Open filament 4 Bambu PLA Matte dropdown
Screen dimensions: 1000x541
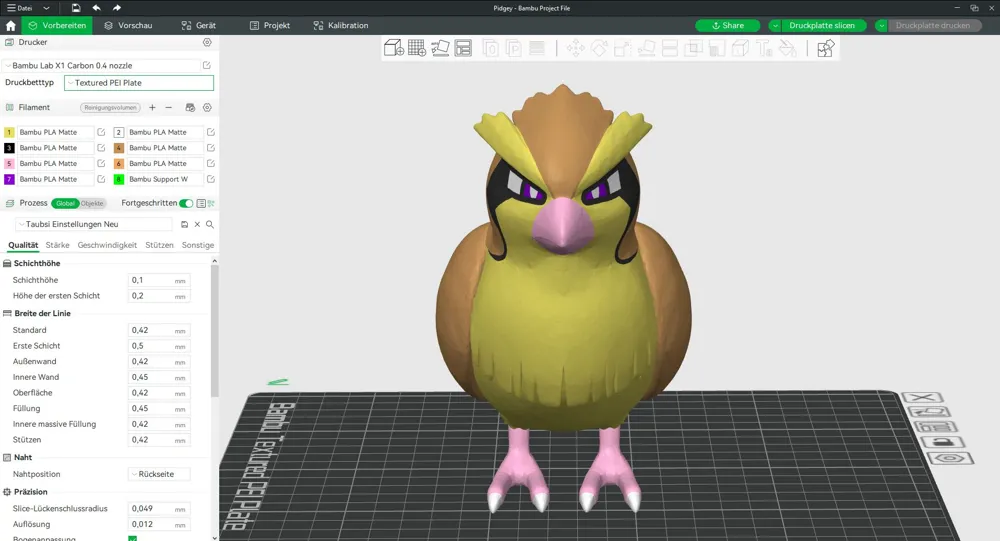point(165,148)
